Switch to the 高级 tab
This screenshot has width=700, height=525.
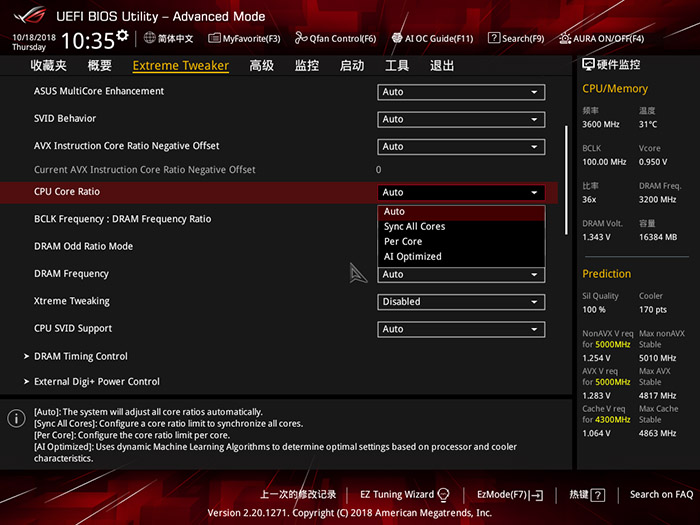point(261,66)
